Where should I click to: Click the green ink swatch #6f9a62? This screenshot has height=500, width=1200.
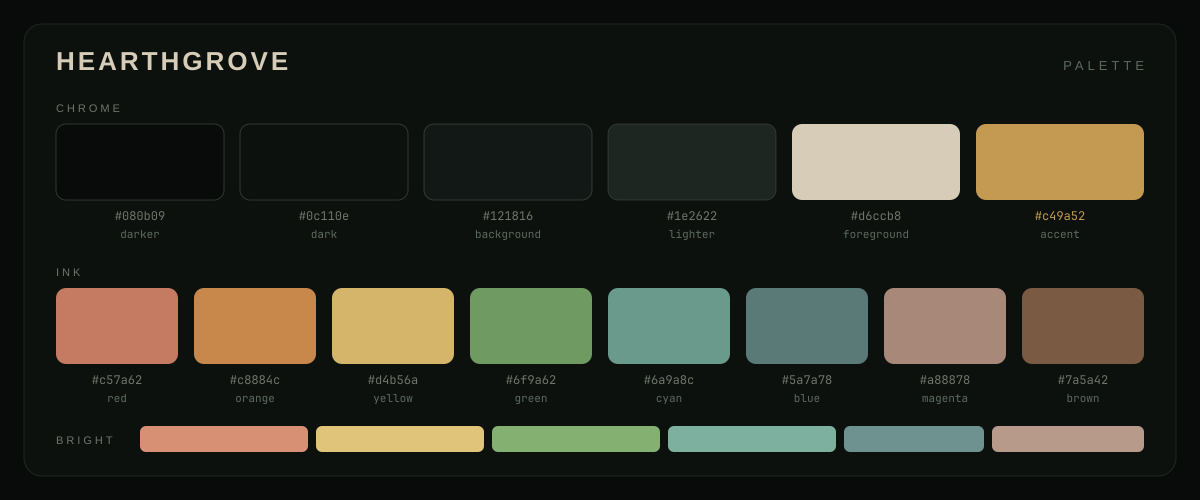click(531, 326)
